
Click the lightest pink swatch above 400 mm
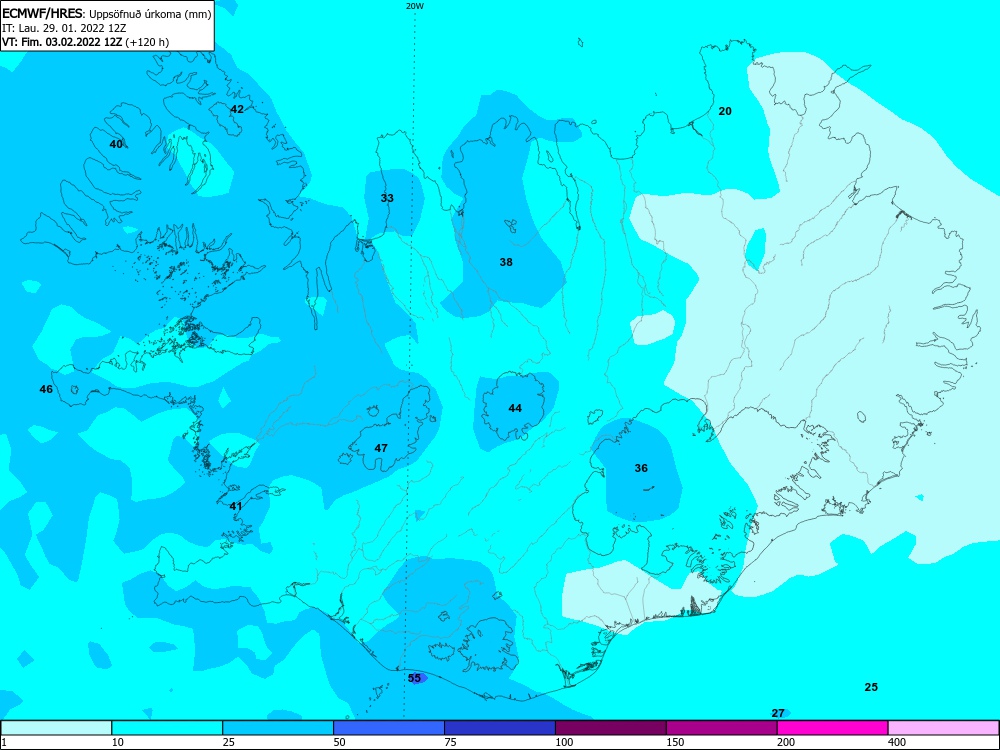pyautogui.click(x=944, y=728)
